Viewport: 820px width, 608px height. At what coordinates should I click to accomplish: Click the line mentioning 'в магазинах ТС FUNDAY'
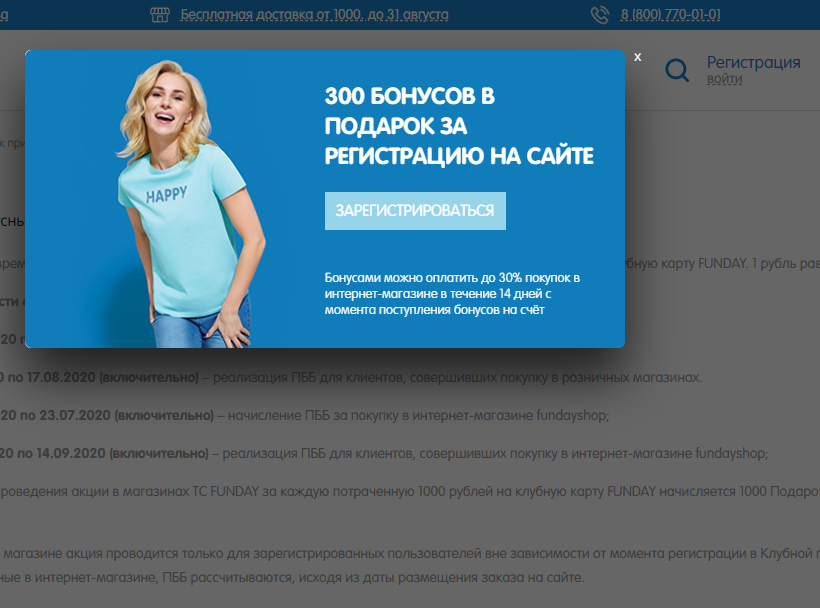410,491
